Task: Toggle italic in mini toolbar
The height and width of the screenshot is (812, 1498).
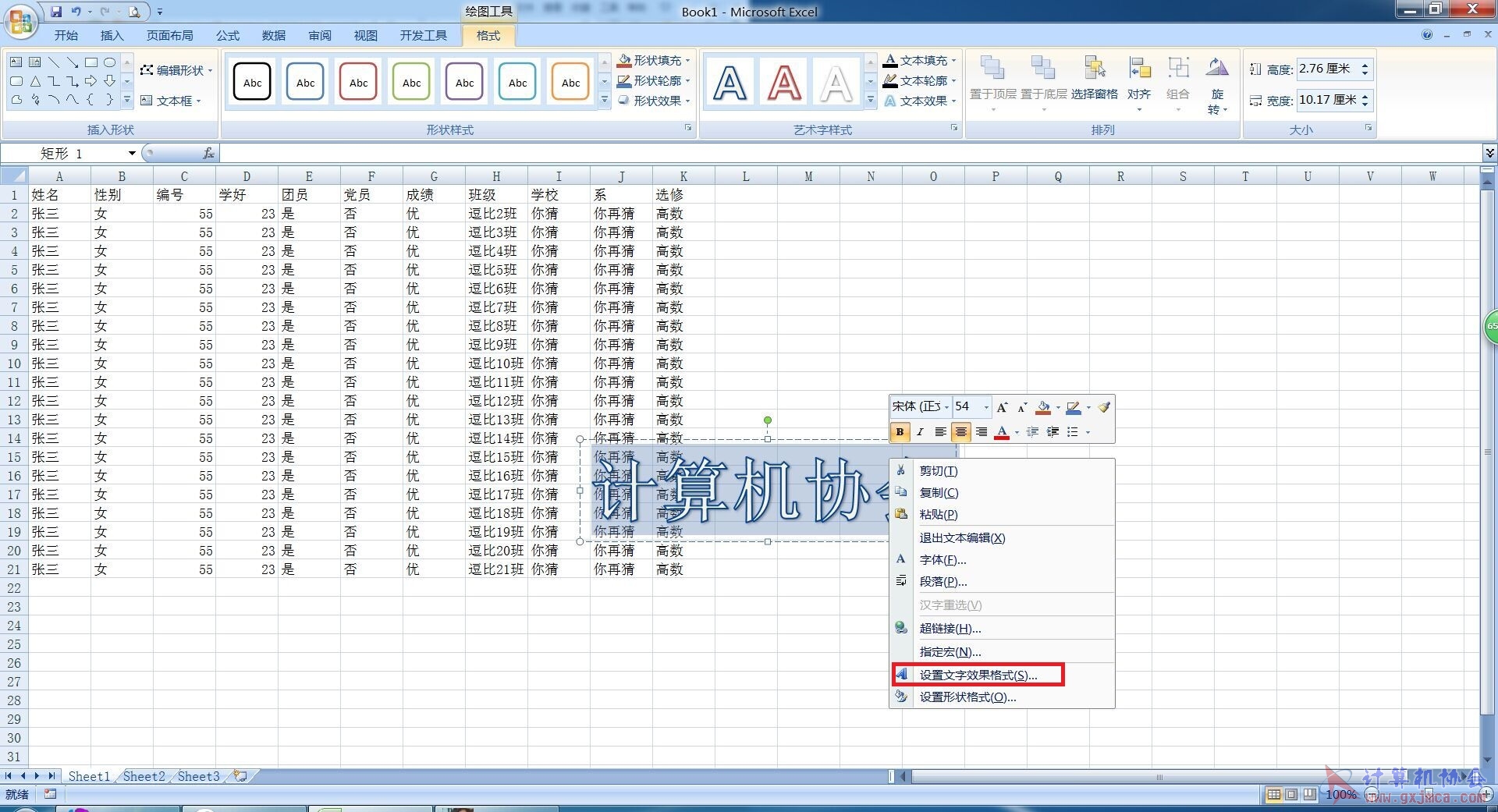Action: pos(921,432)
